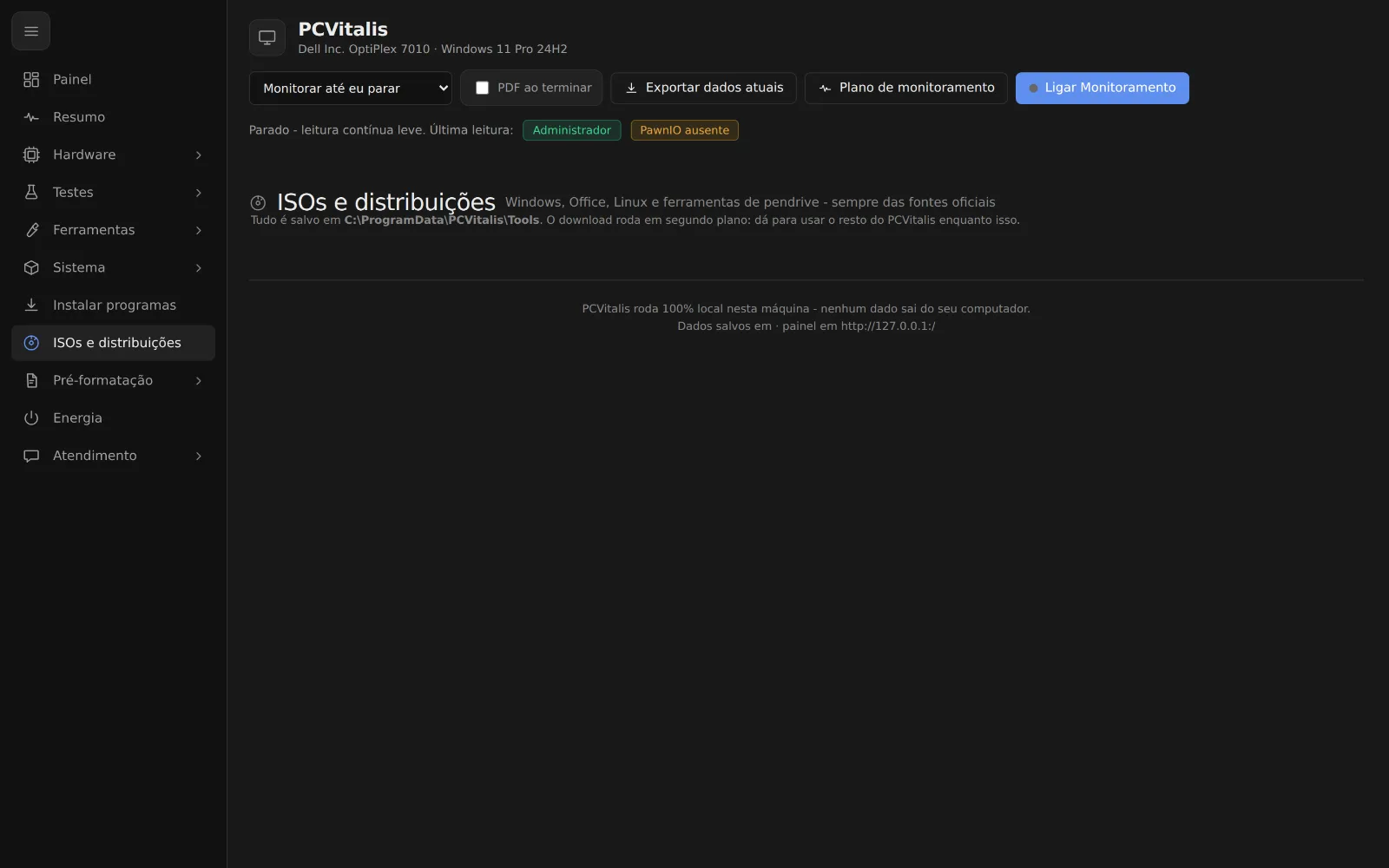Viewport: 1389px width, 868px height.
Task: Click the Pré-formatação document icon
Action: point(31,380)
